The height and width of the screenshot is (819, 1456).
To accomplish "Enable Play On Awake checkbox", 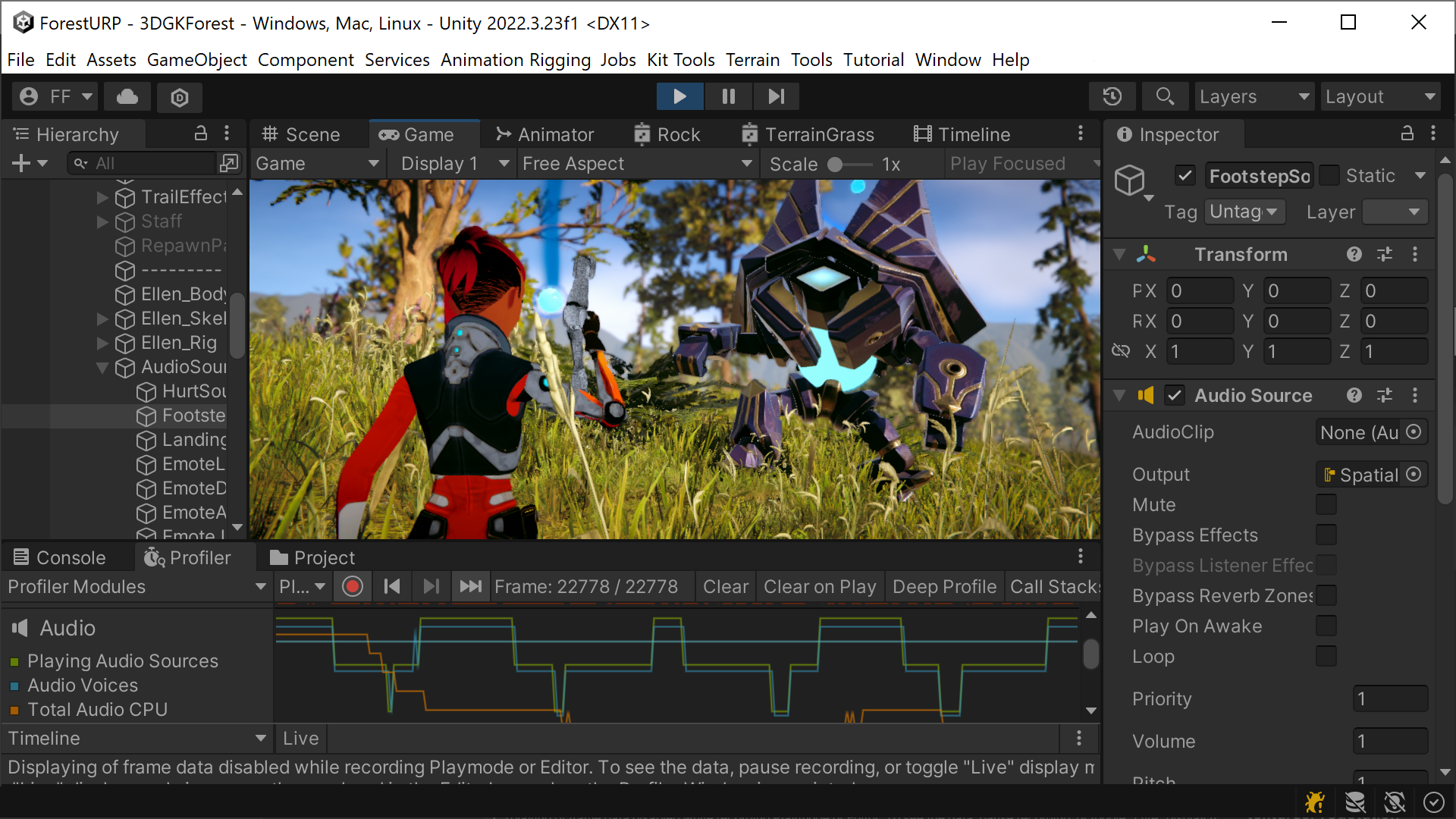I will (x=1326, y=626).
